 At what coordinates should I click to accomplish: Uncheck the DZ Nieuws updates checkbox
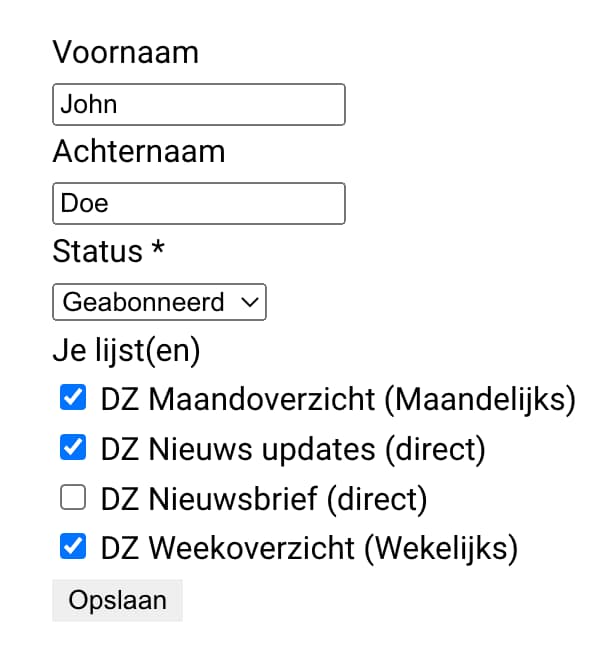[73, 448]
